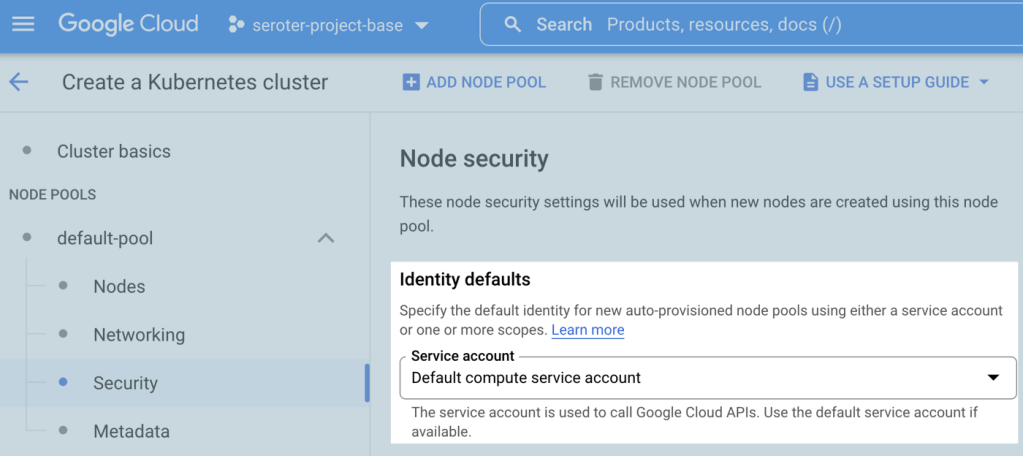Viewport: 1023px width, 456px height.
Task: Click the Google Cloud logo
Action: (128, 23)
